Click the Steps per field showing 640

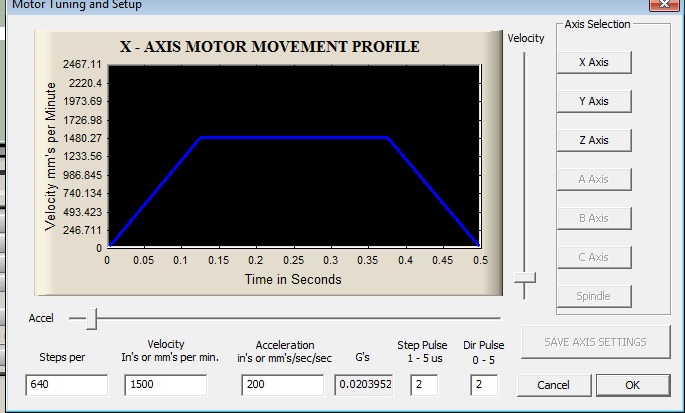coord(66,385)
